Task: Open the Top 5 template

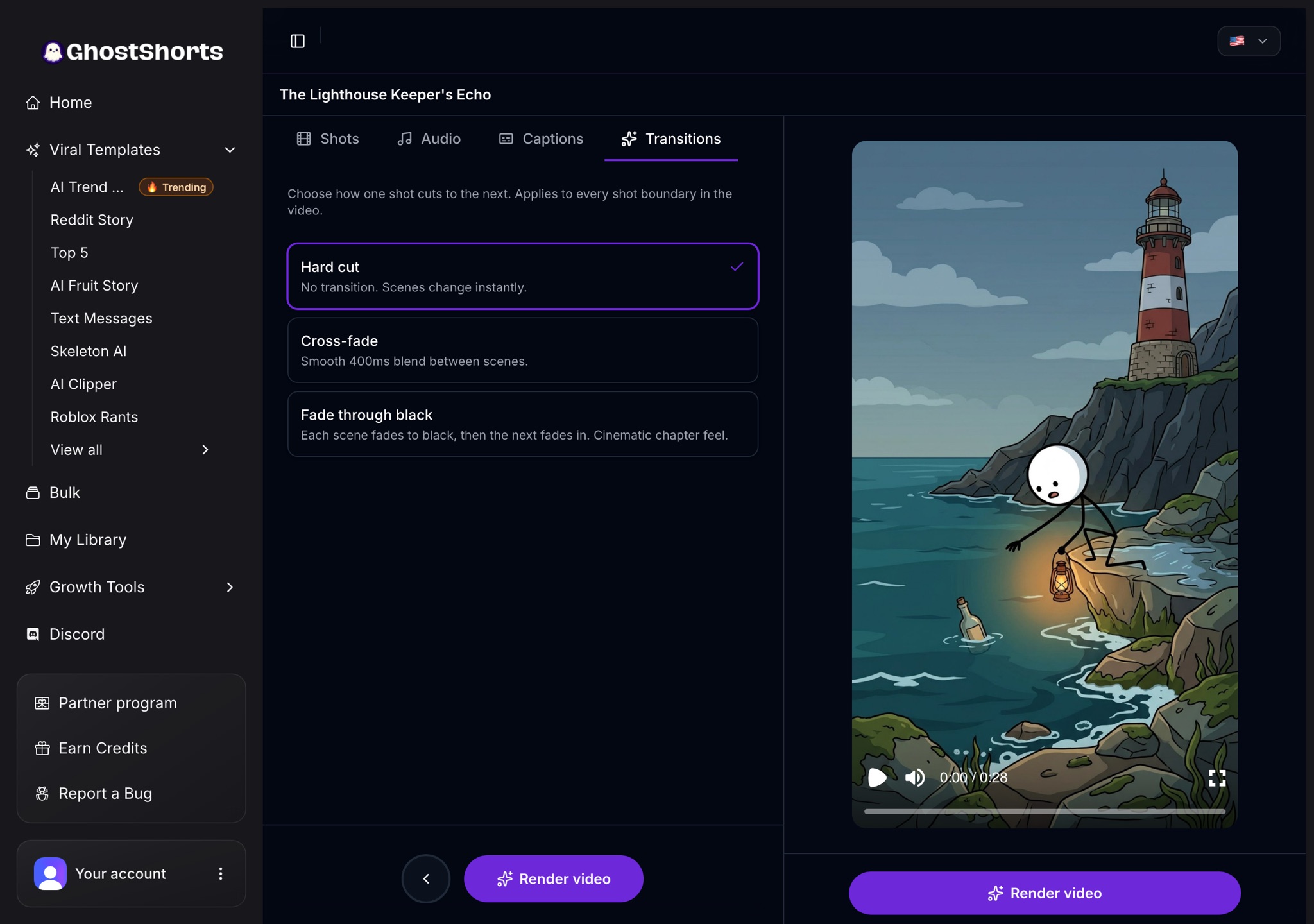Action: click(69, 253)
